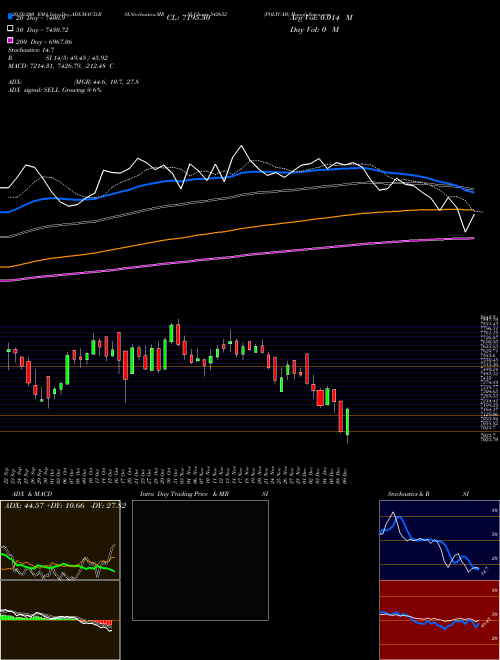This screenshot has height=660, width=500.
Task: Click the 'ADX & MACD' panel heading
Action: [x=32, y=494]
